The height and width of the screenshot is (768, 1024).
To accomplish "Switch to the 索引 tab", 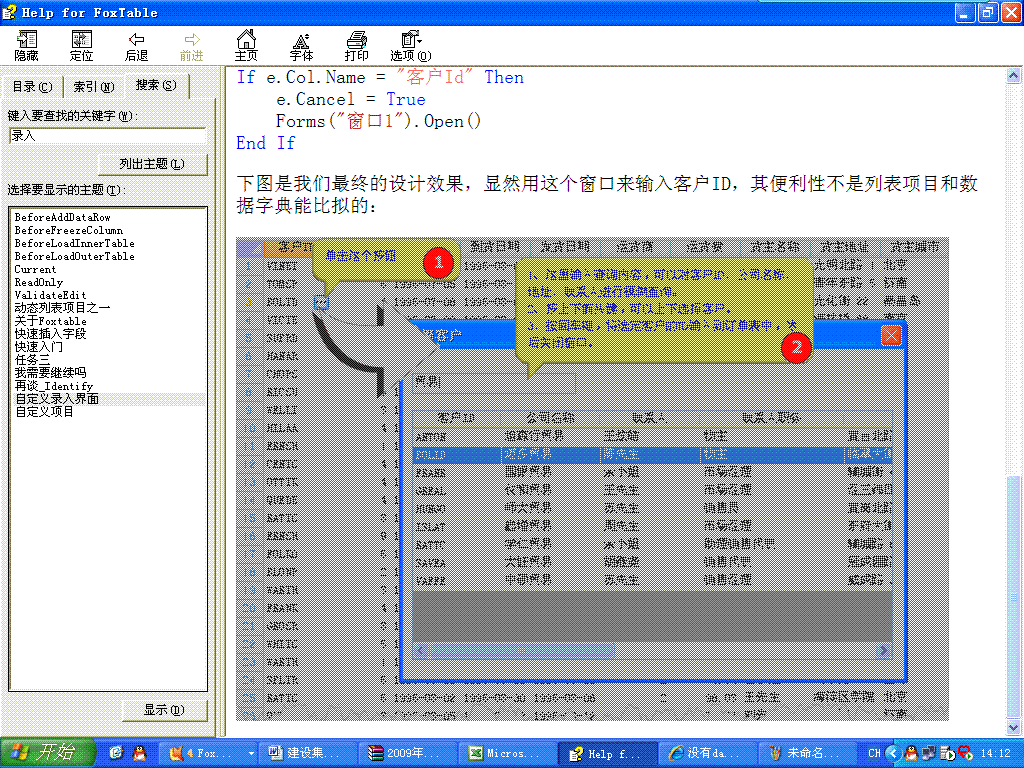I will coord(93,87).
